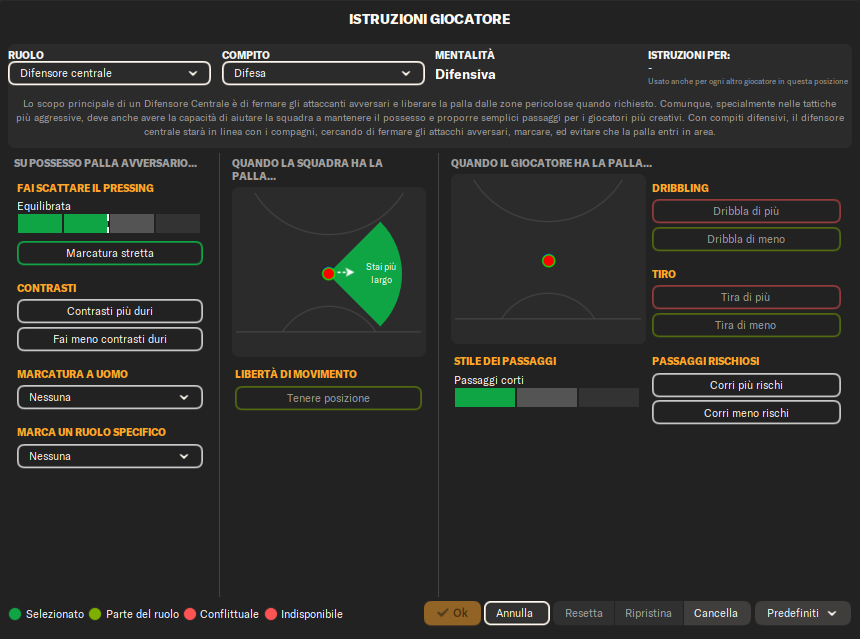
Task: Click the Tenere posizione instruction
Action: [x=328, y=398]
